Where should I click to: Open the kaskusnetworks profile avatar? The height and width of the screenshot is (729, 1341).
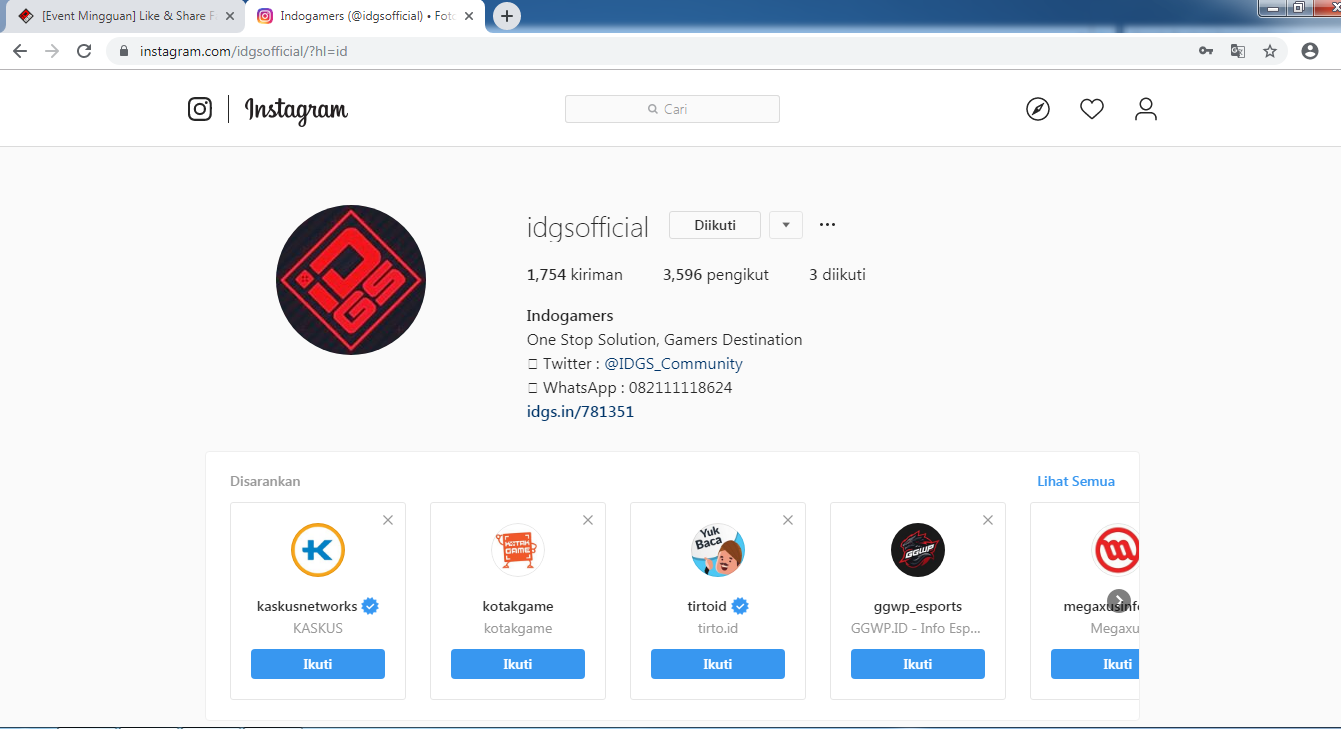(x=318, y=550)
